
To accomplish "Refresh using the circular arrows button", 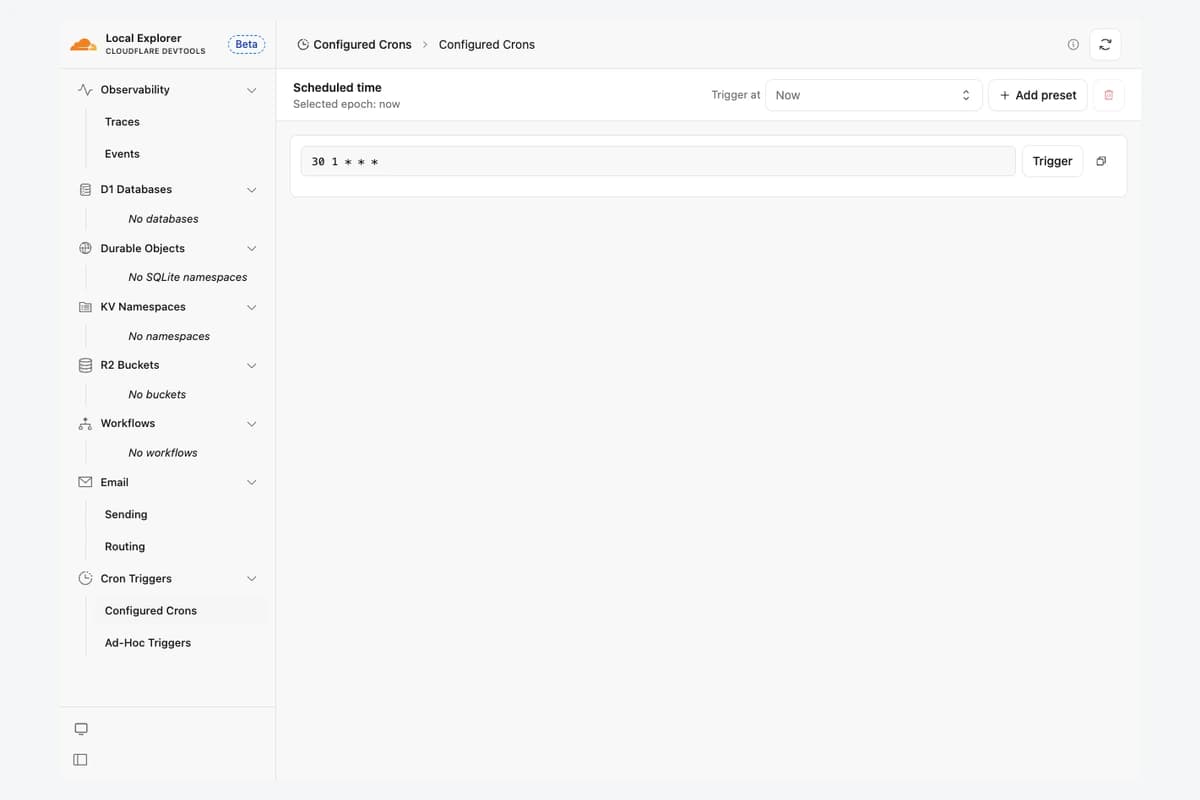I will 1105,45.
